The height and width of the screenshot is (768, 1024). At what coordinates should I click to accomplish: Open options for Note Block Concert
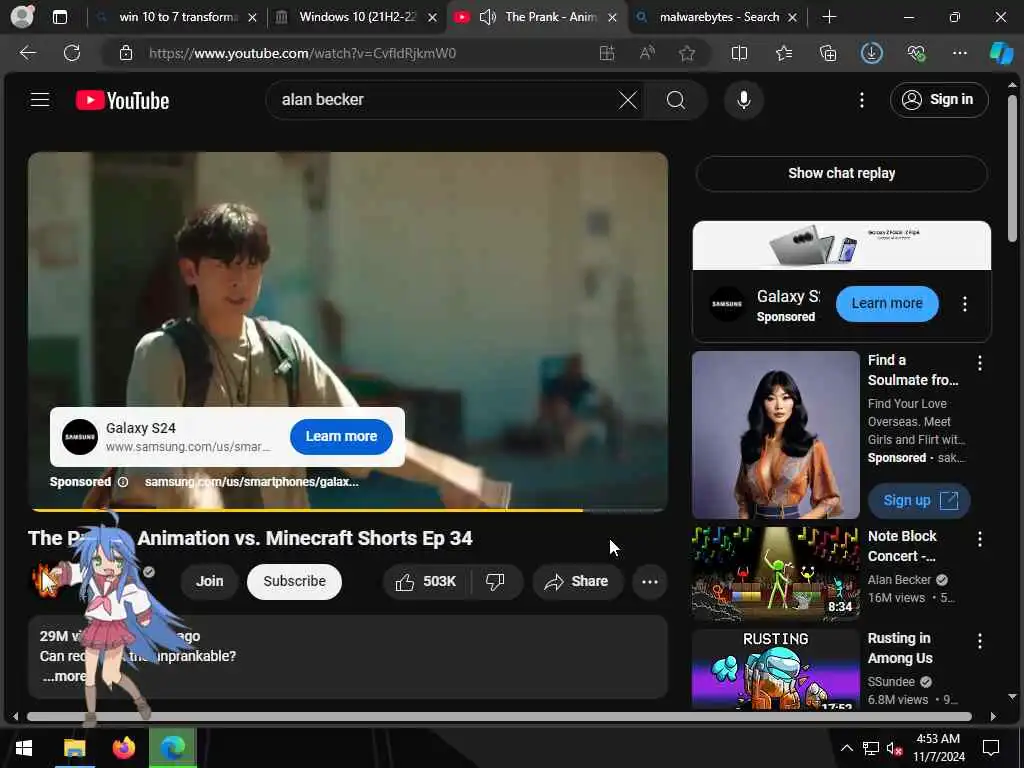click(x=979, y=539)
